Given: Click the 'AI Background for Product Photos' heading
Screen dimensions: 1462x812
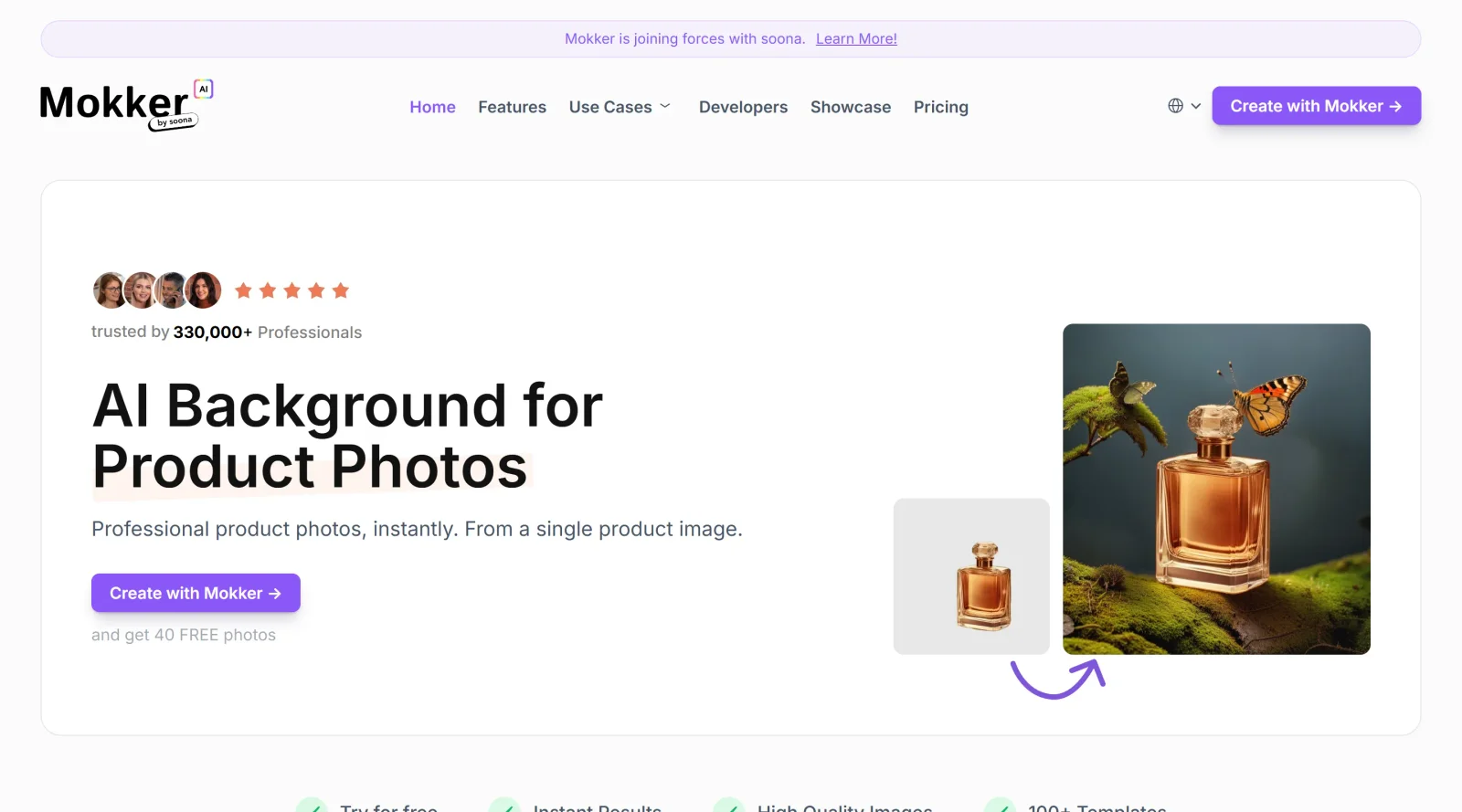Looking at the screenshot, I should pos(347,436).
